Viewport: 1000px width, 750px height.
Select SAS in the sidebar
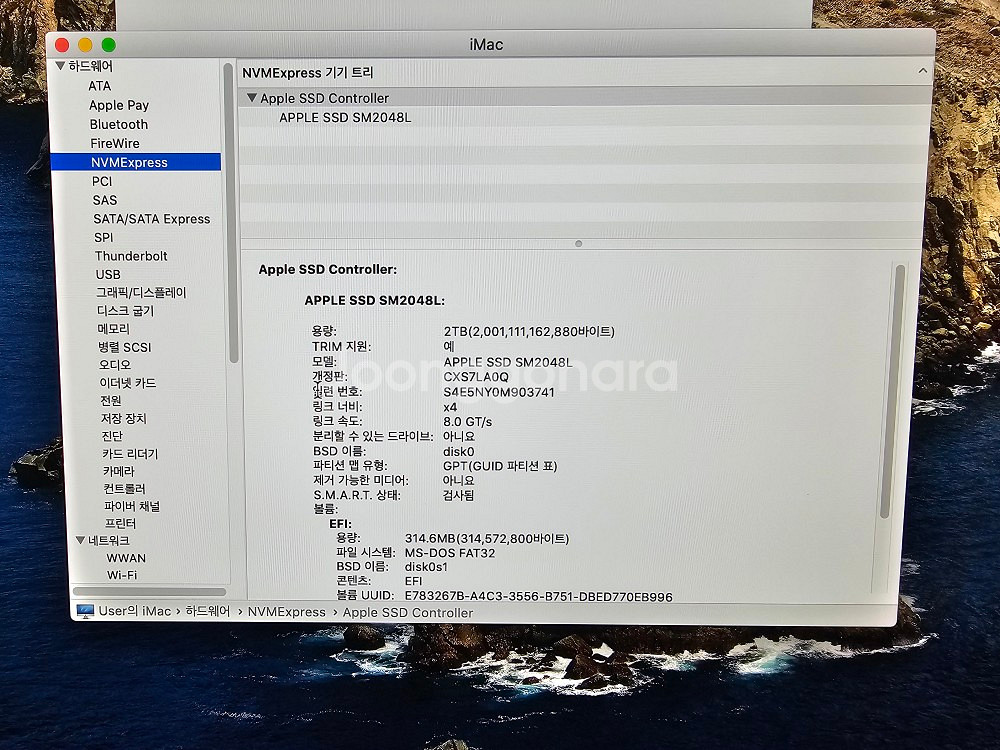click(105, 200)
